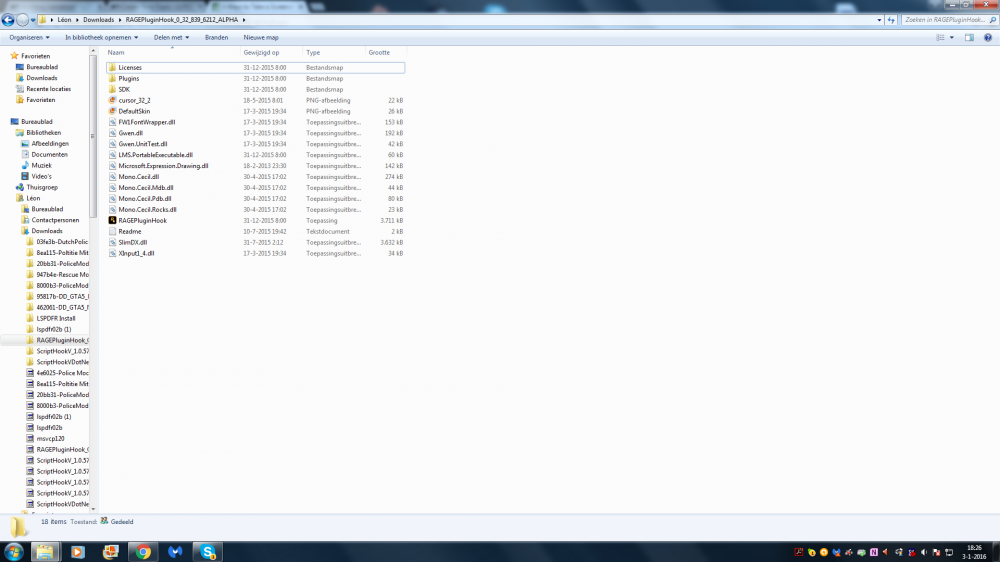Image resolution: width=1000 pixels, height=562 pixels.
Task: Open the Delen met dropdown
Action: [171, 38]
